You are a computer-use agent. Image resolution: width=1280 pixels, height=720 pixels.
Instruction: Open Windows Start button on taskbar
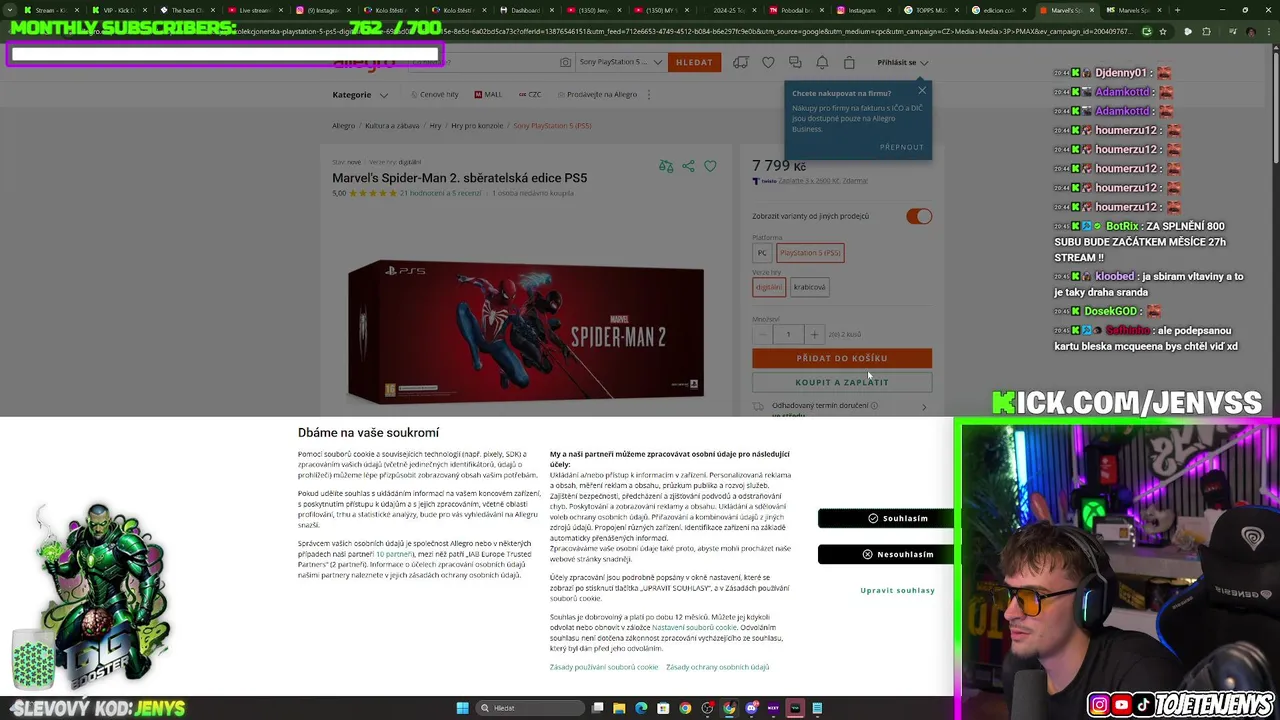pos(462,708)
